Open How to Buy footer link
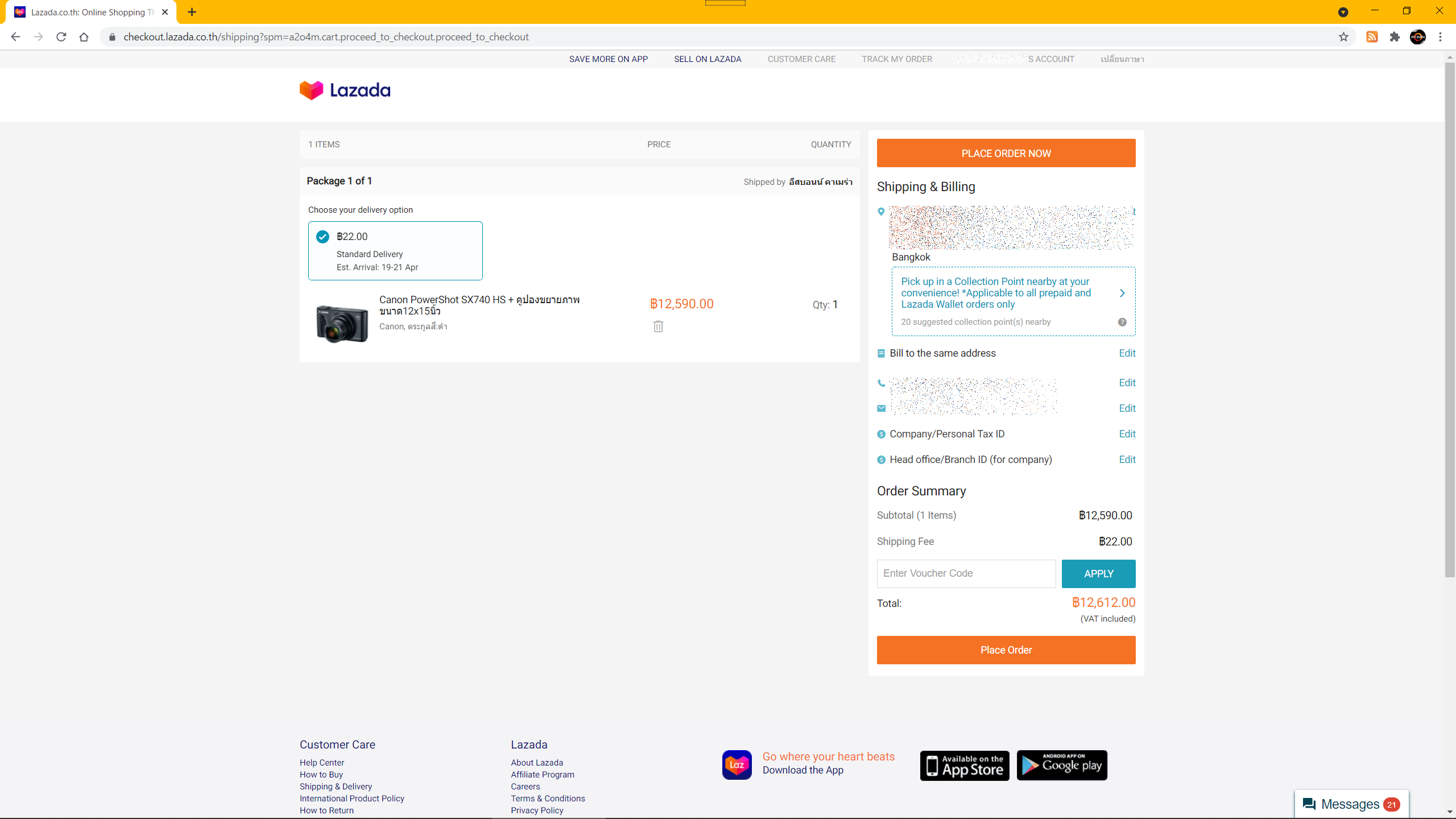The image size is (1456, 819). tap(321, 775)
